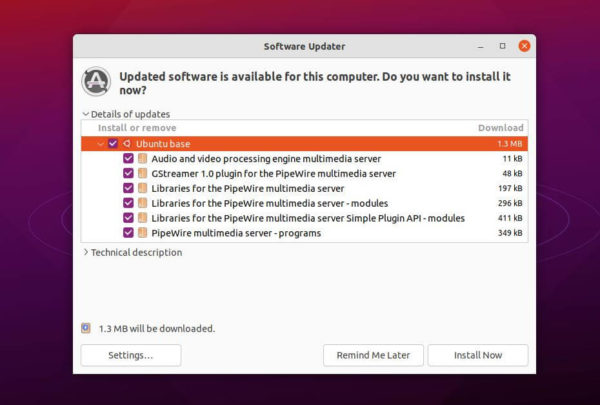Untick Libraries for the PipeWire multimedia server
Viewport: 600px width, 405px height.
[x=128, y=188]
